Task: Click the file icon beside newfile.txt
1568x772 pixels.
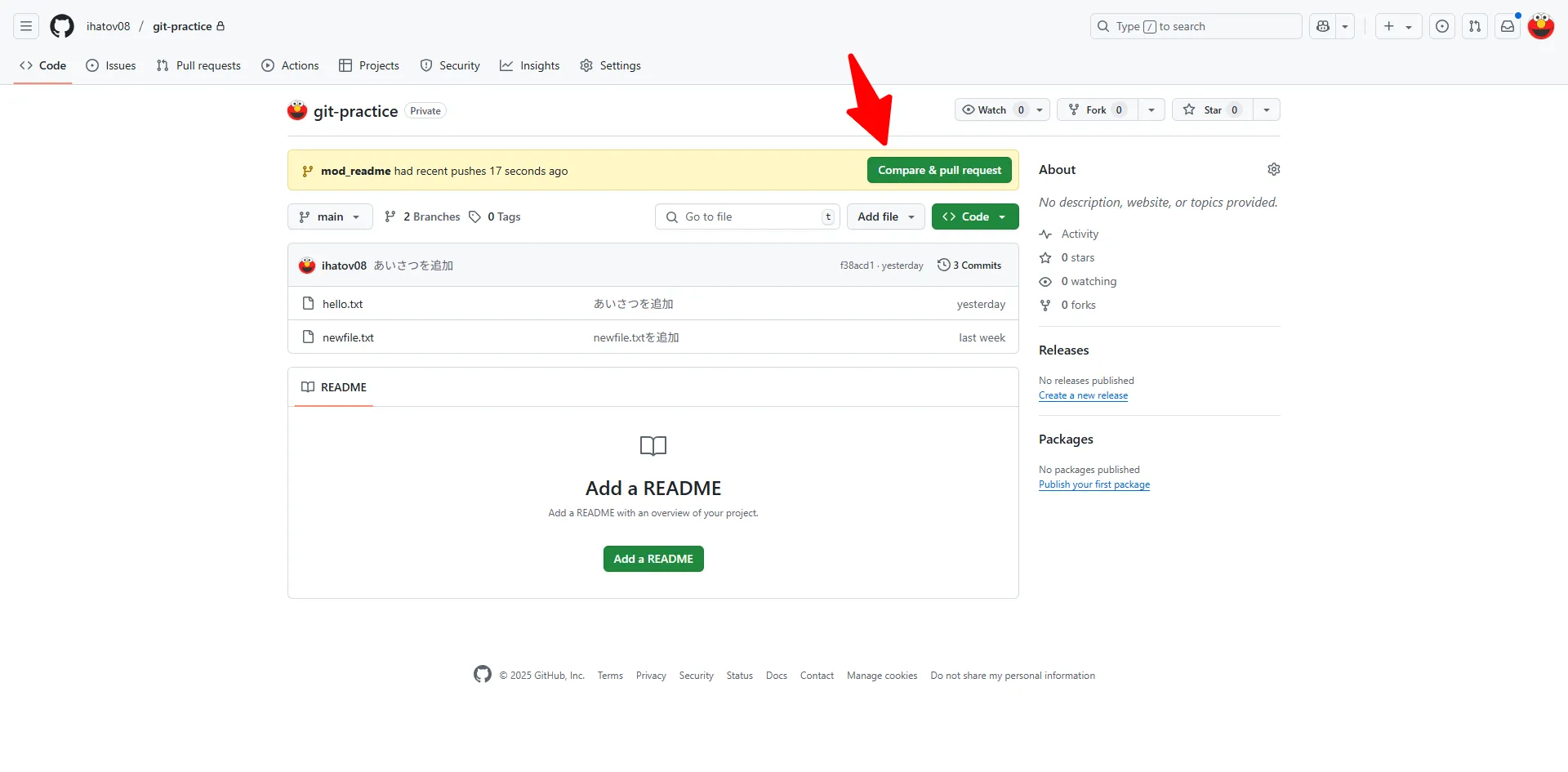Action: point(308,337)
